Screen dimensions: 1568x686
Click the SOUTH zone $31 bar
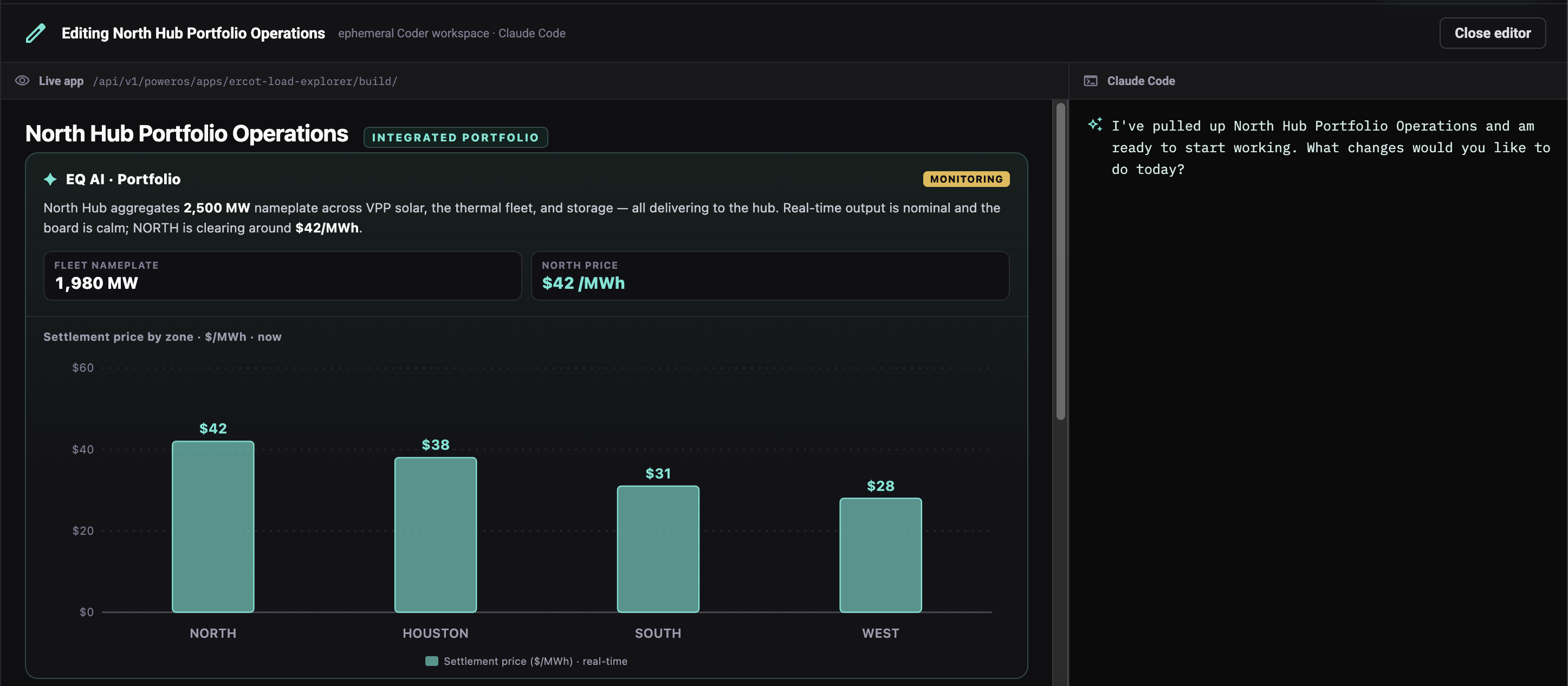click(658, 549)
